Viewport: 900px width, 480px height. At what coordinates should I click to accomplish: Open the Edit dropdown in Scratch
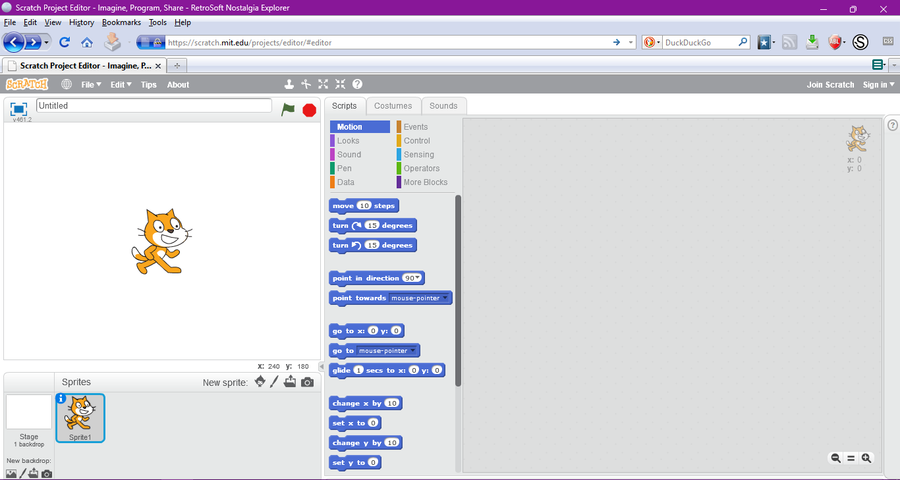coord(121,84)
